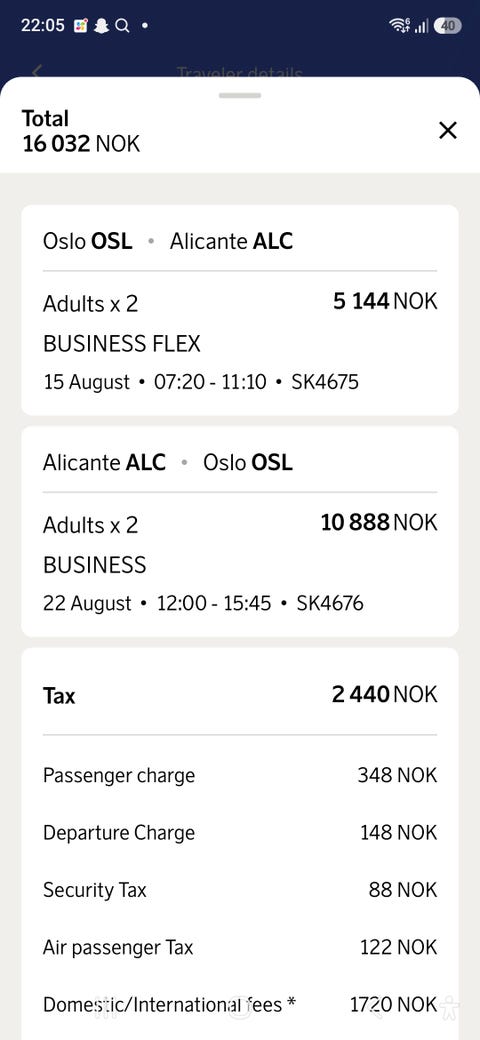Image resolution: width=480 pixels, height=1040 pixels.
Task: Tap the Passenger charge row
Action: click(x=240, y=775)
